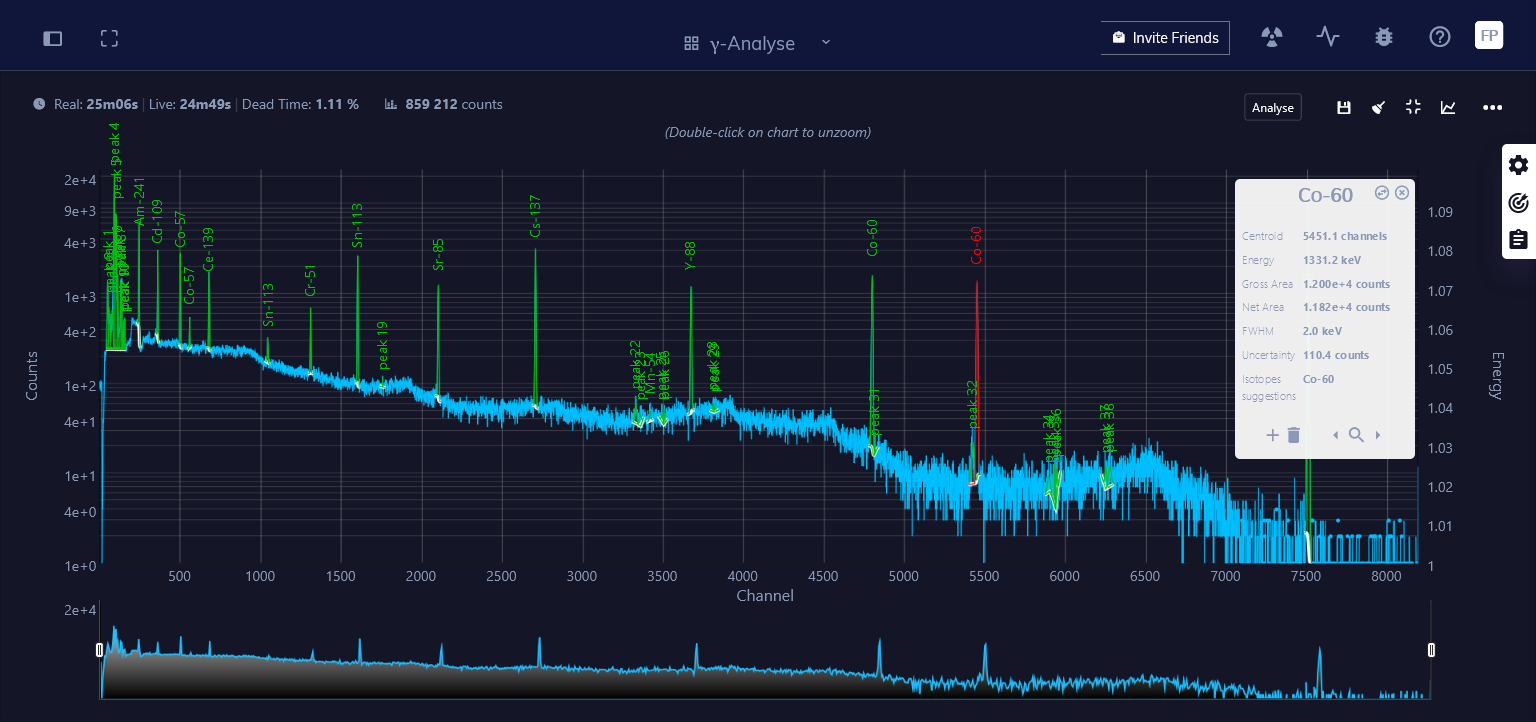
Task: Open the clipboard report icon
Action: pos(1519,240)
